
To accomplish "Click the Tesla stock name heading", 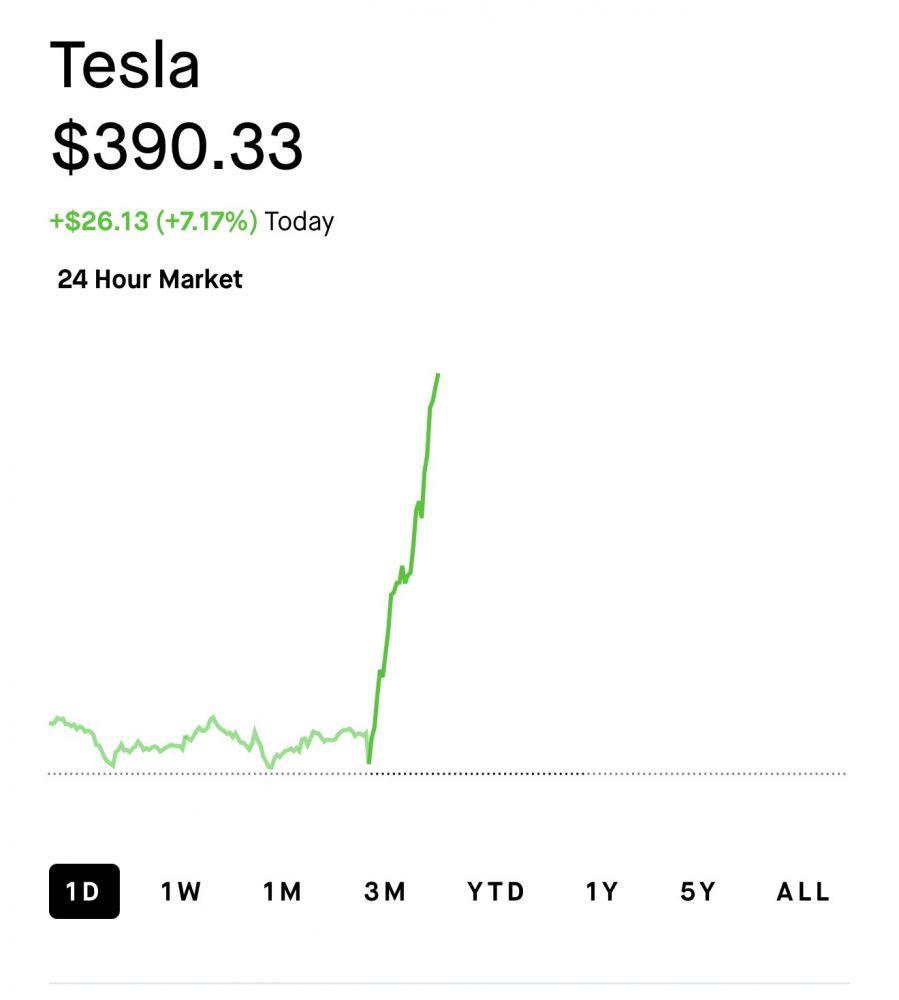I will [x=125, y=66].
